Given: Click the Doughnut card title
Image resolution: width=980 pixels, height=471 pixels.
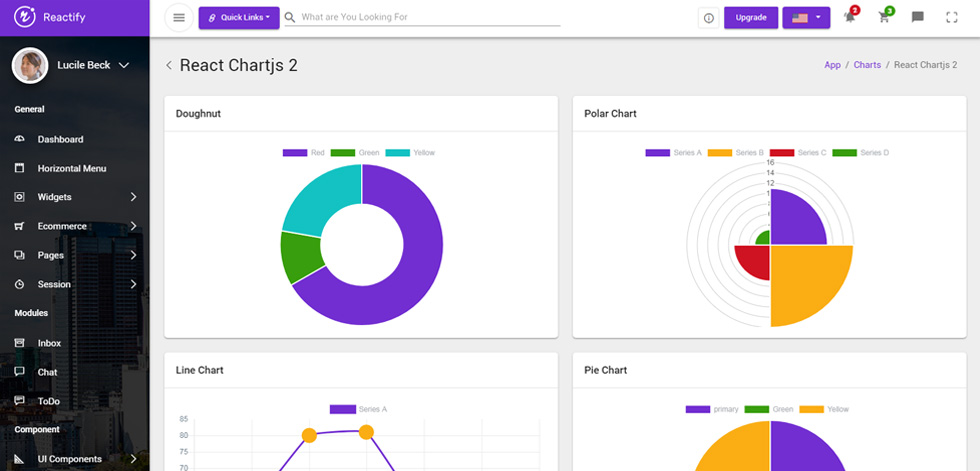Looking at the screenshot, I should 198,114.
